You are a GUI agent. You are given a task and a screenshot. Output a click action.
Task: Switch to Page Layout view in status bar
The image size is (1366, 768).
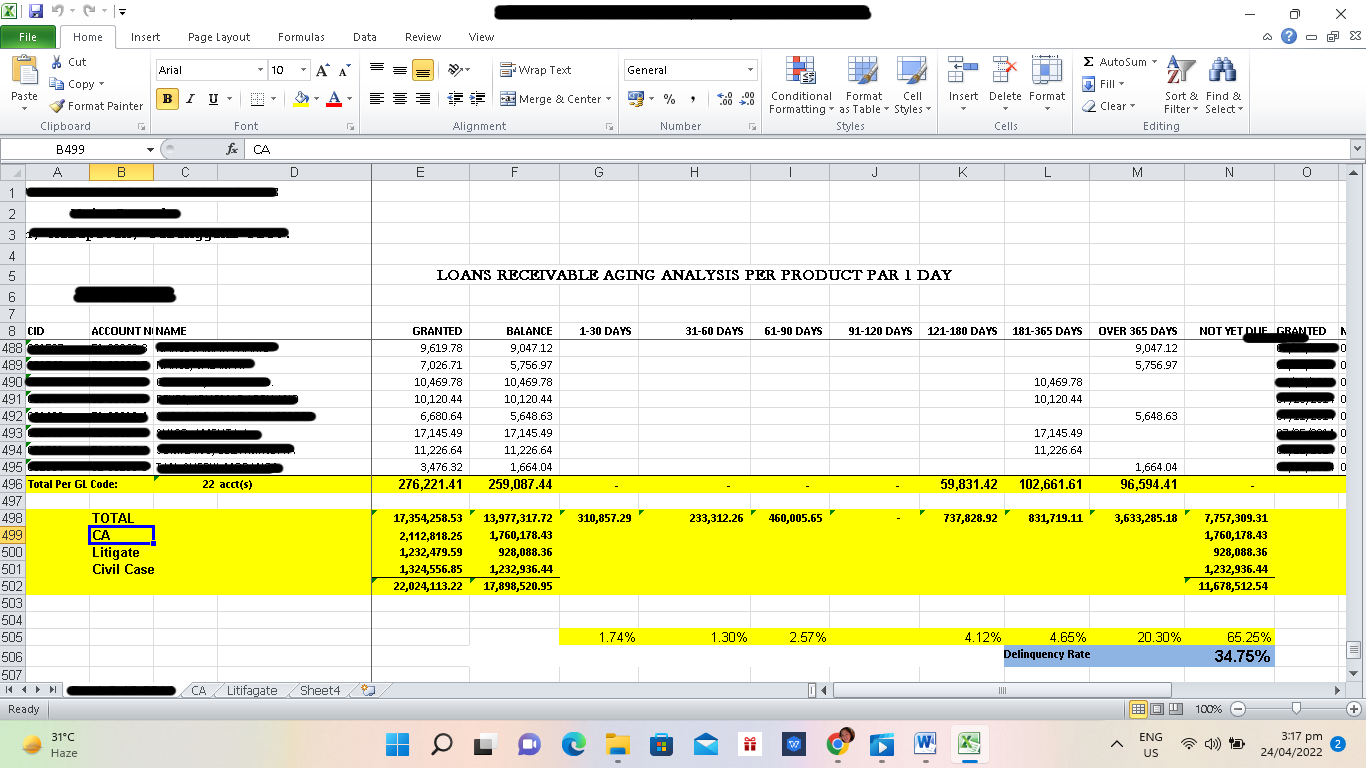[1159, 709]
